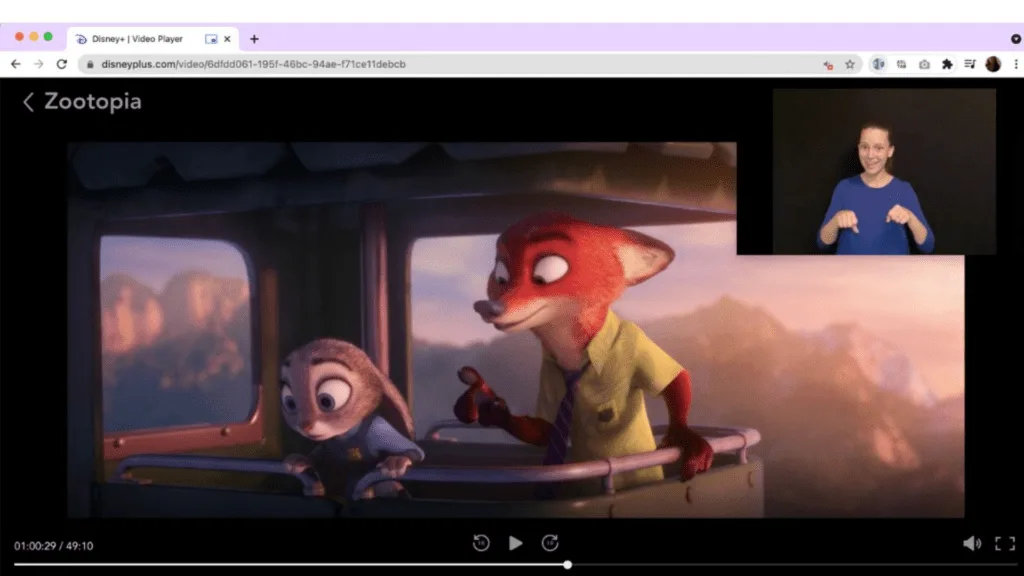1024x576 pixels.
Task: Click the Zootopia title text
Action: pyautogui.click(x=93, y=102)
